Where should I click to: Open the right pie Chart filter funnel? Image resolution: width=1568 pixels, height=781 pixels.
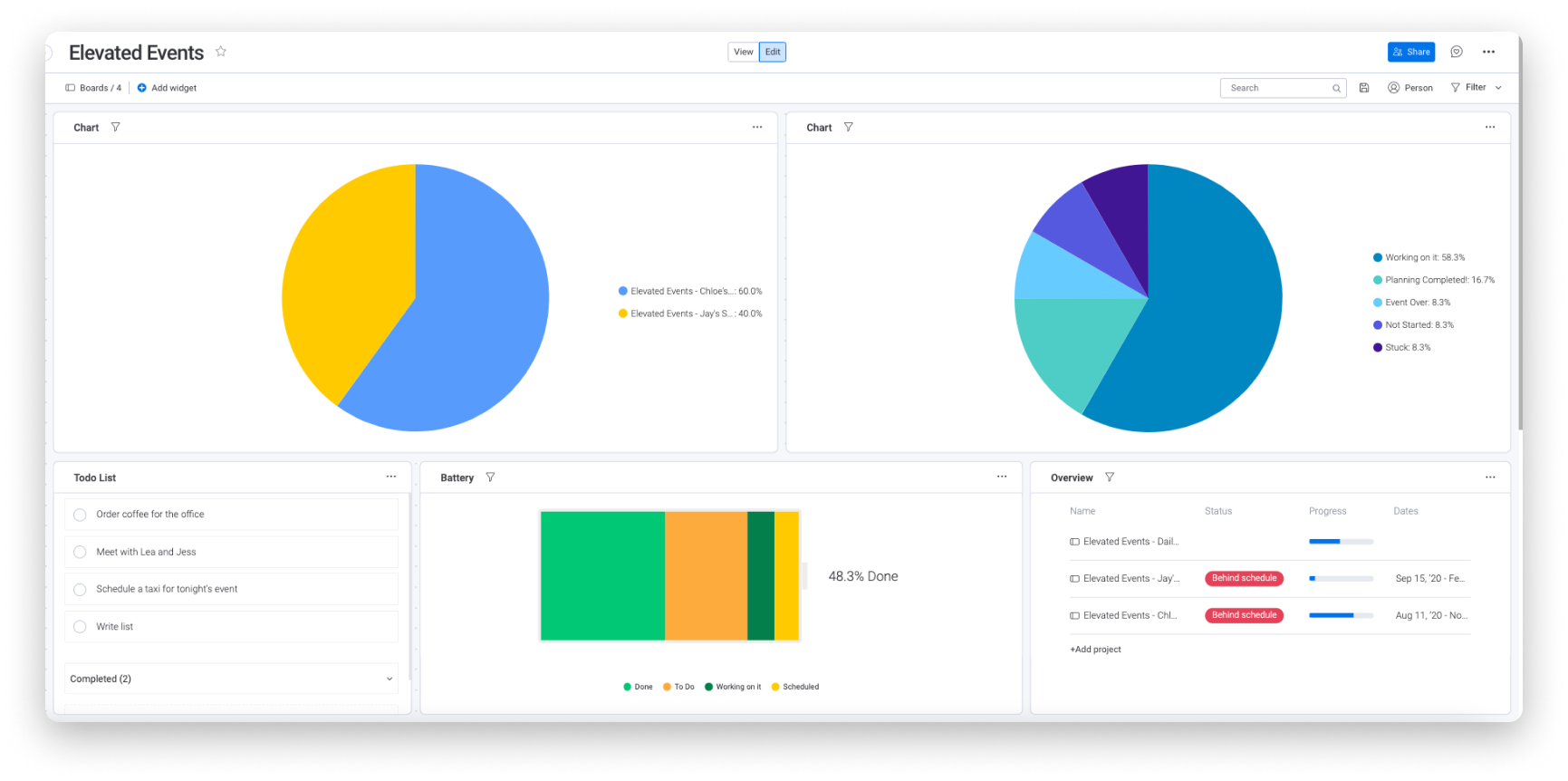click(848, 127)
